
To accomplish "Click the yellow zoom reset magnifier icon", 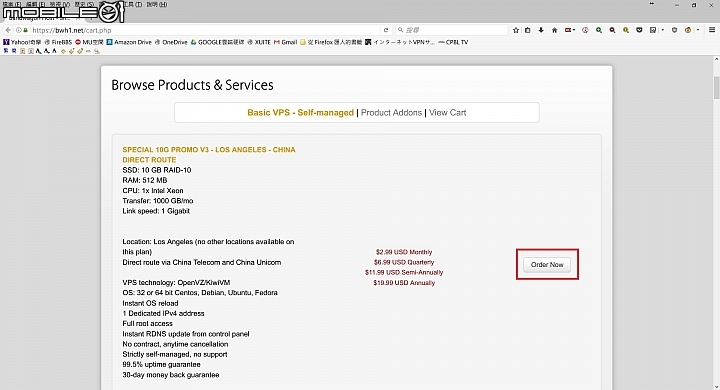I will click(625, 30).
